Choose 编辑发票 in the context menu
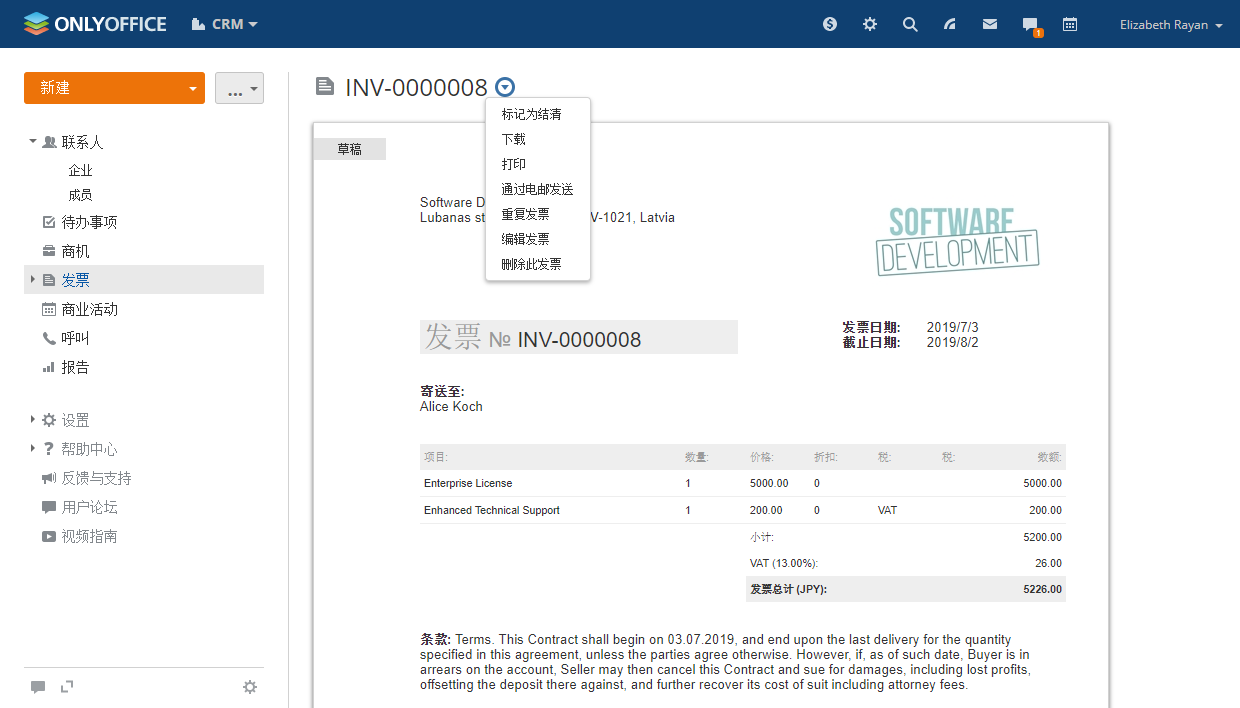Viewport: 1240px width, 708px height. click(525, 239)
